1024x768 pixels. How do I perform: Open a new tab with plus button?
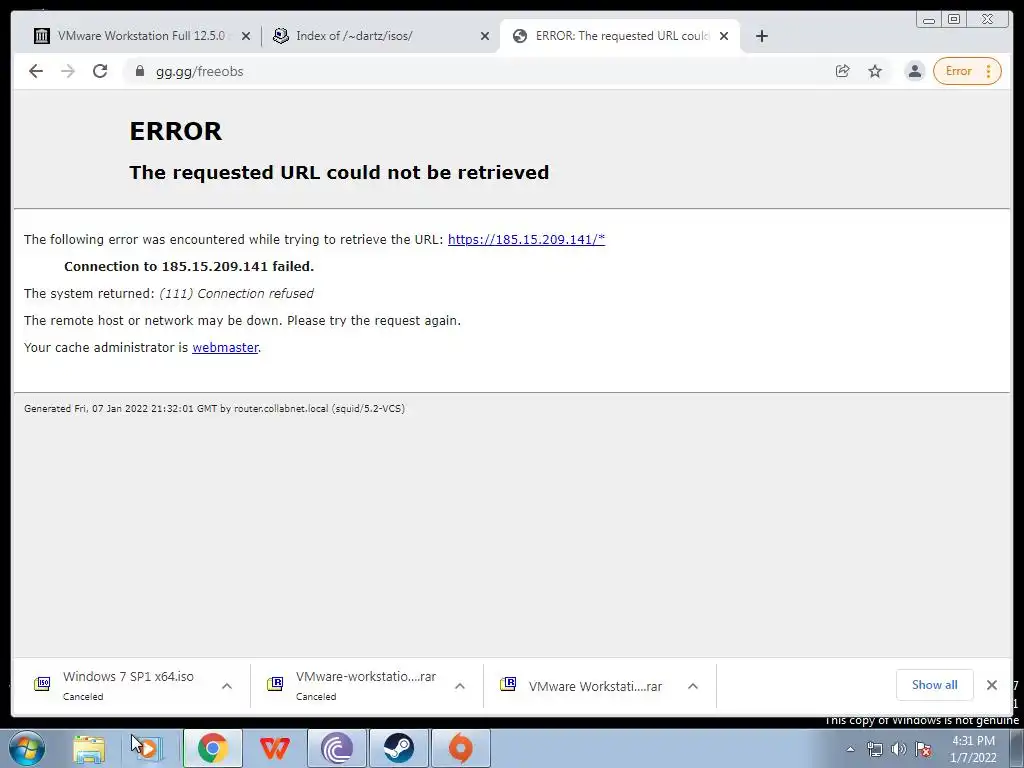tap(761, 36)
